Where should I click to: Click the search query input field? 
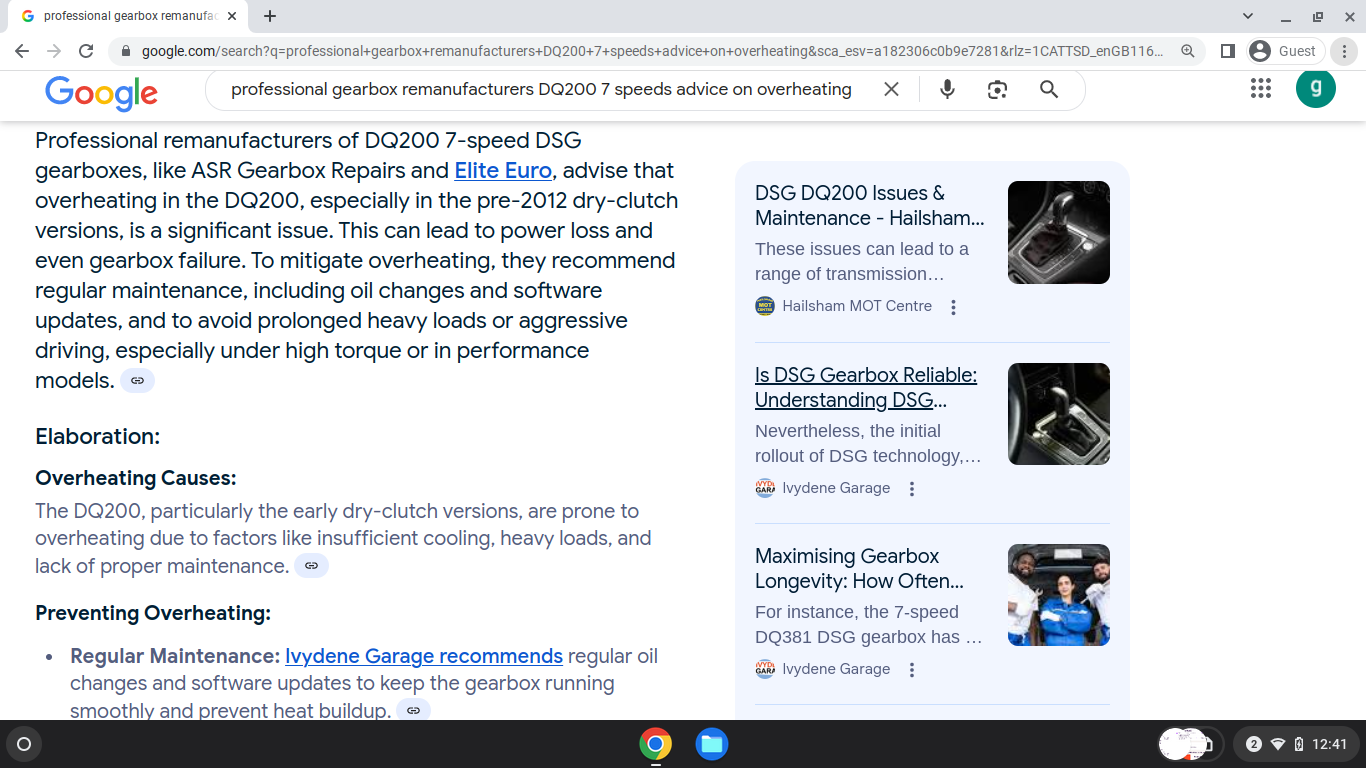[541, 90]
